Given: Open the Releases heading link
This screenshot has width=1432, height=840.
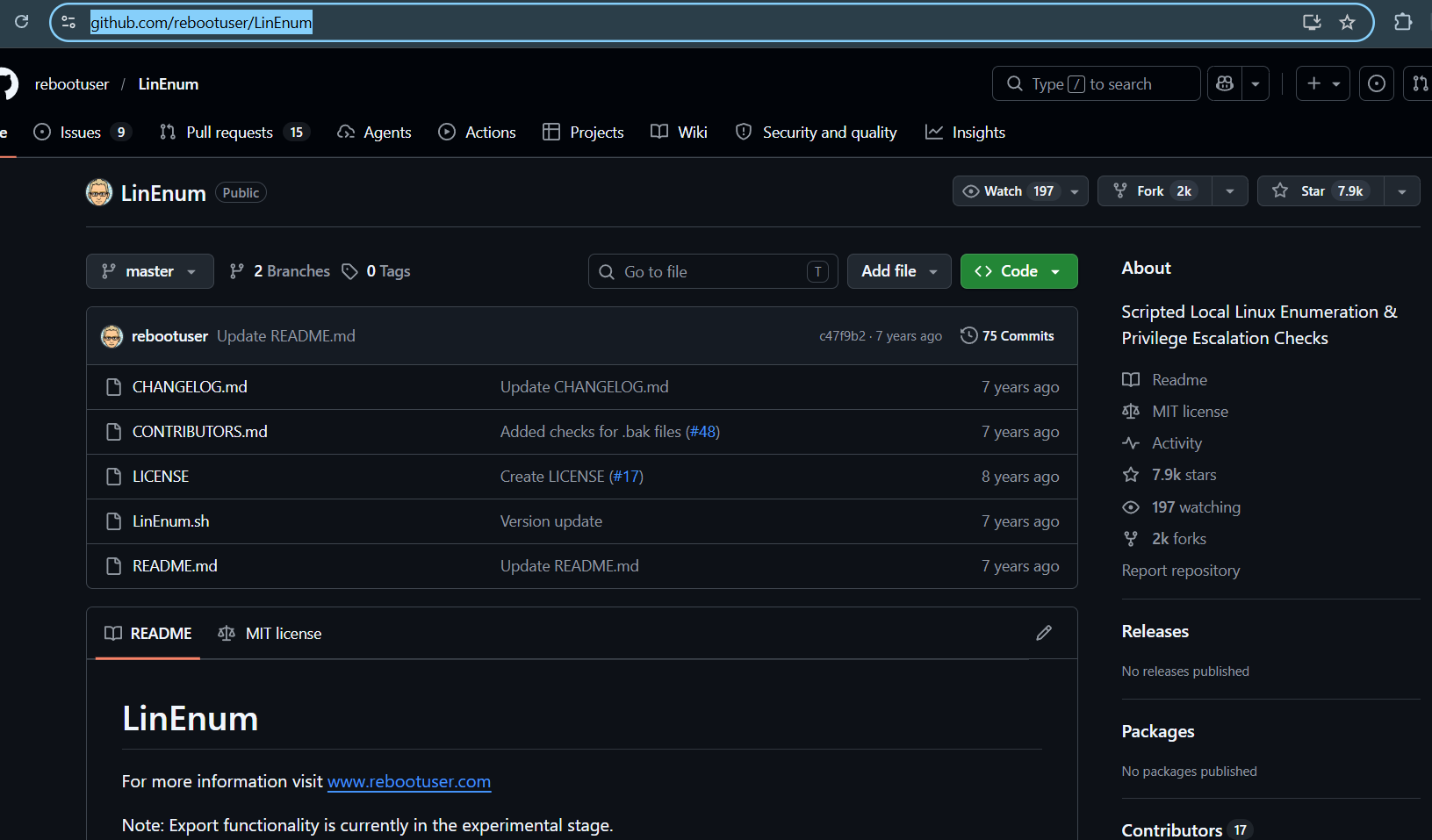Looking at the screenshot, I should (1155, 632).
